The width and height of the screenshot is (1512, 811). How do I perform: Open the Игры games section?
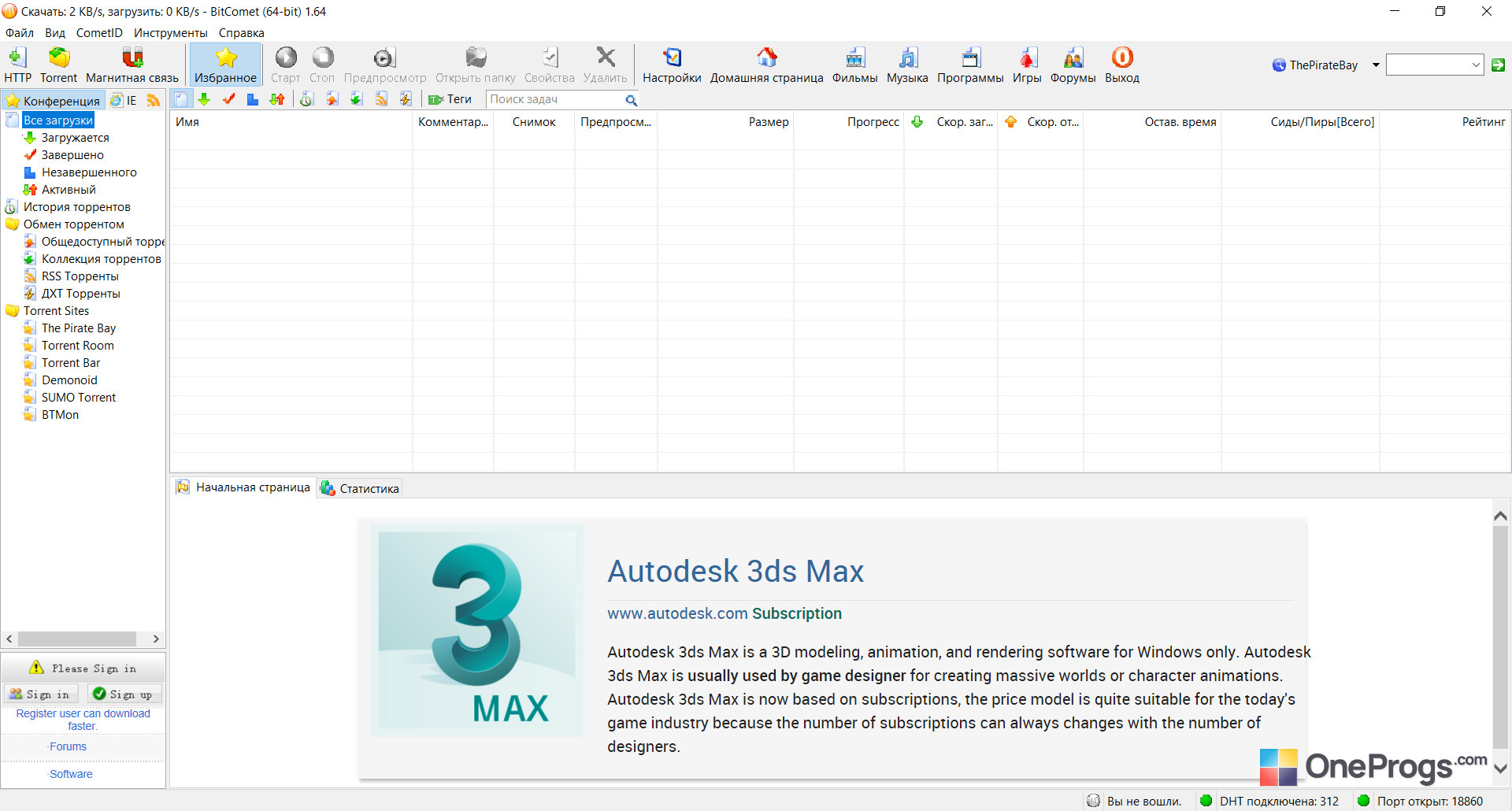point(1027,65)
